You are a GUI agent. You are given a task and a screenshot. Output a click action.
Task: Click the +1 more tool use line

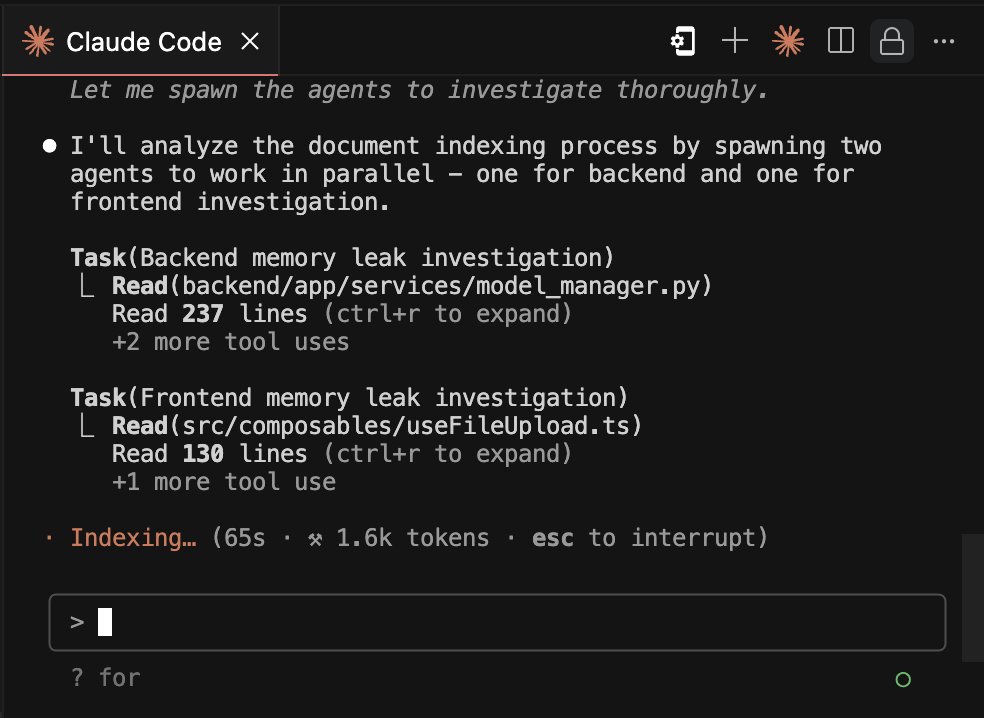point(223,482)
